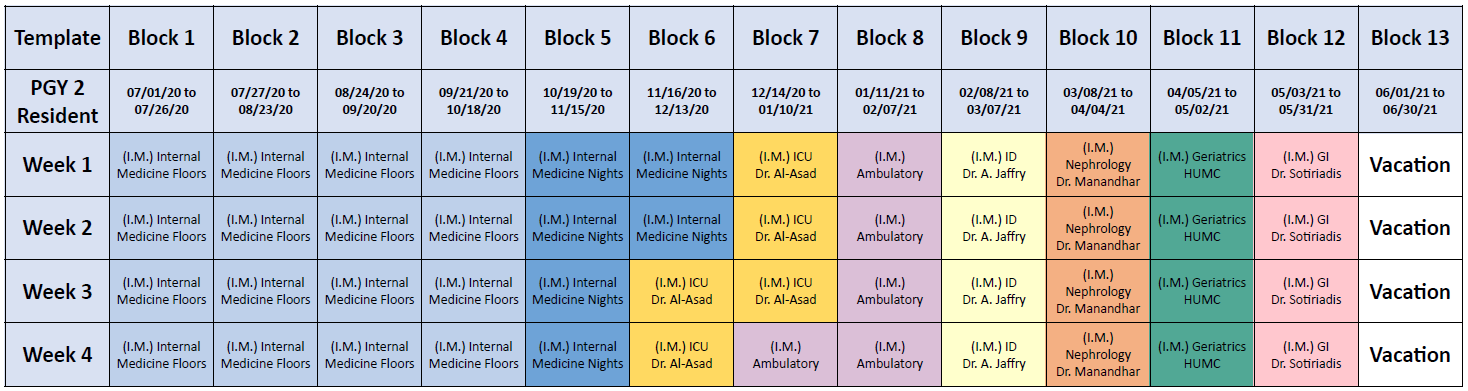Screen dimensions: 1468x391
Task: Select the Block 7 column header
Action: click(x=786, y=38)
